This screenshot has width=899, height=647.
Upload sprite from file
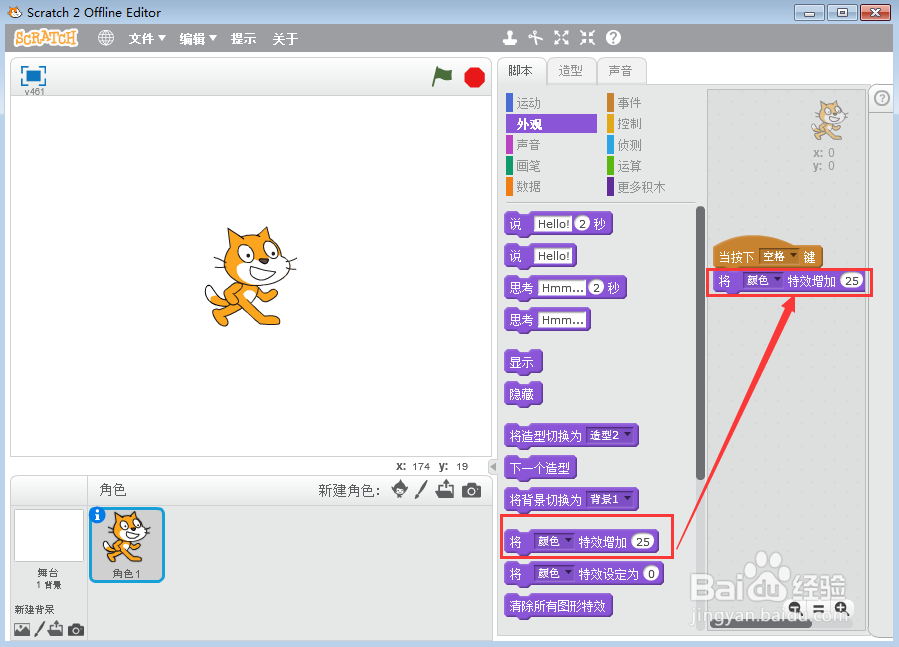pyautogui.click(x=445, y=489)
